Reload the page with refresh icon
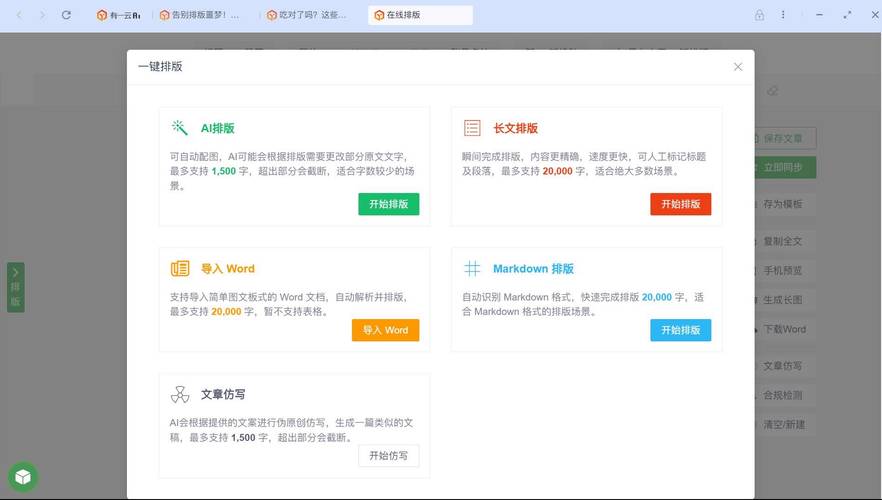This screenshot has width=882, height=500. pyautogui.click(x=66, y=15)
